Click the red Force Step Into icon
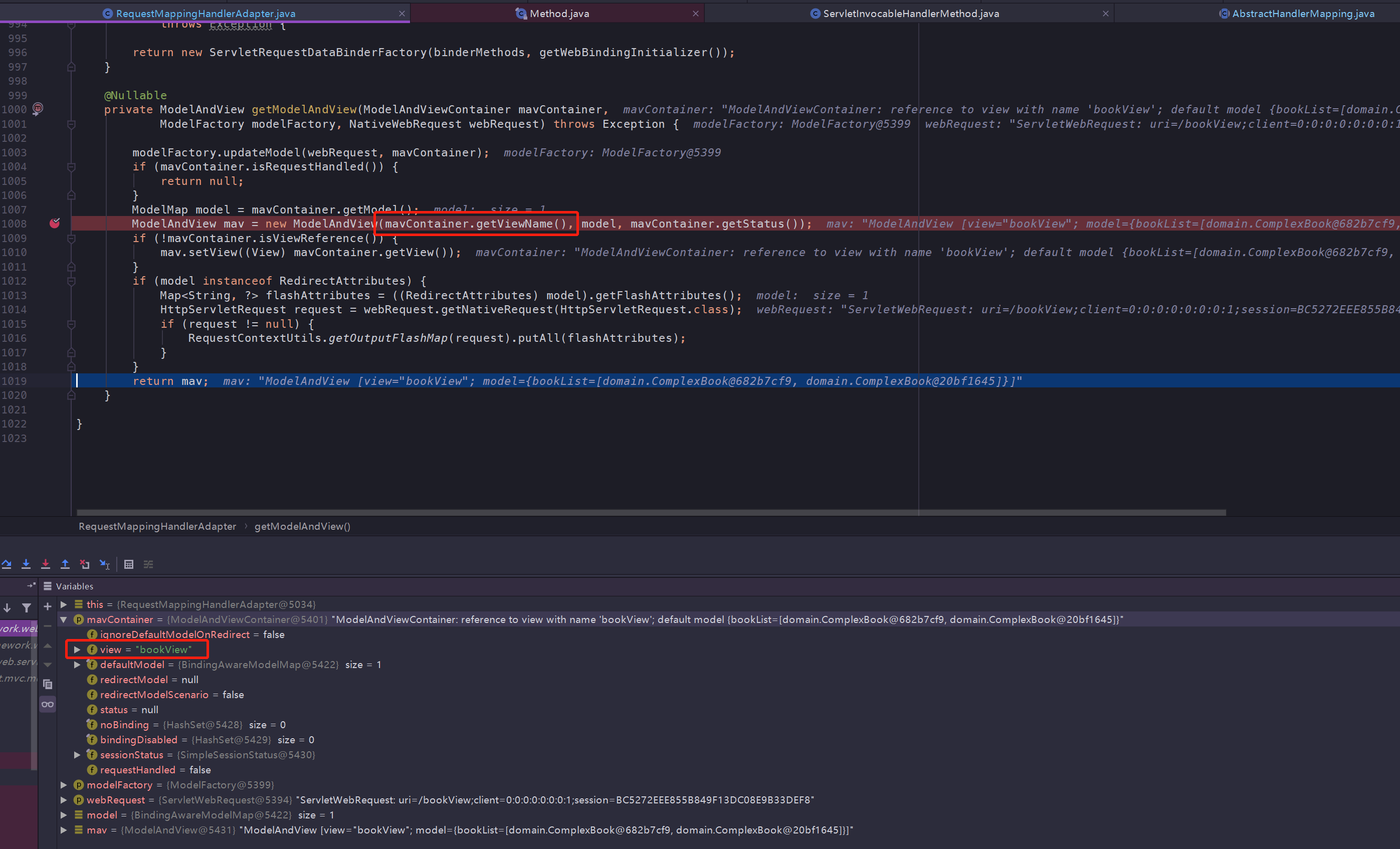Viewport: 1400px width, 849px height. (46, 564)
